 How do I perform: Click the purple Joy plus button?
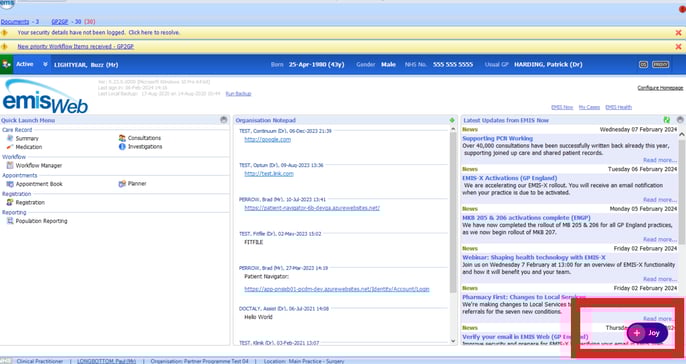tap(648, 333)
